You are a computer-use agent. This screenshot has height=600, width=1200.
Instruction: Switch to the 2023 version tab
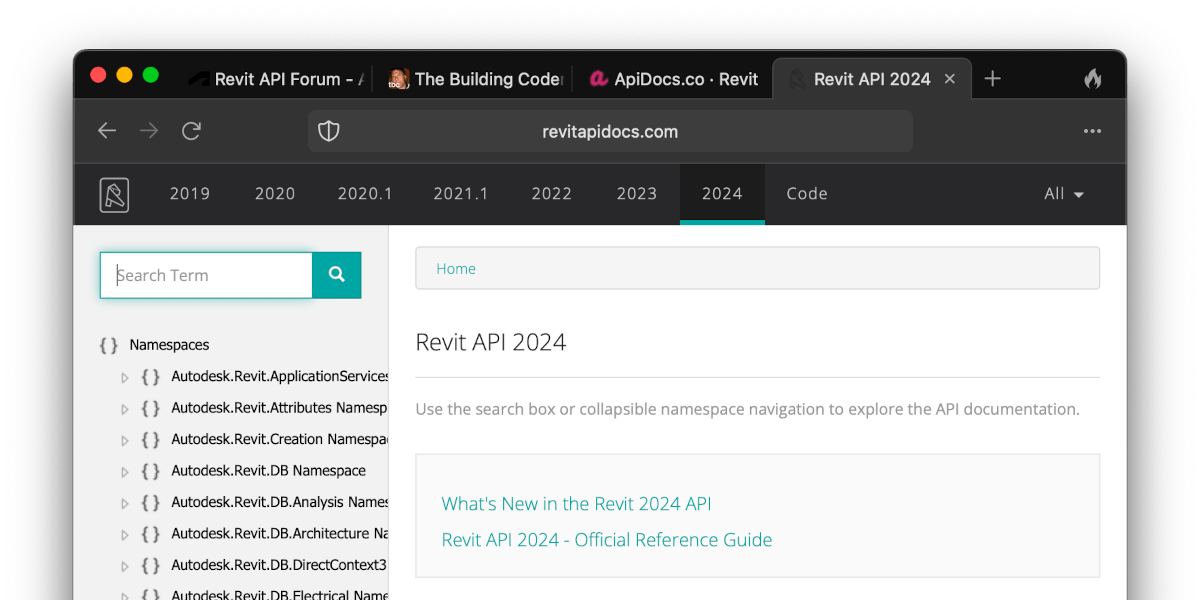pyautogui.click(x=637, y=194)
